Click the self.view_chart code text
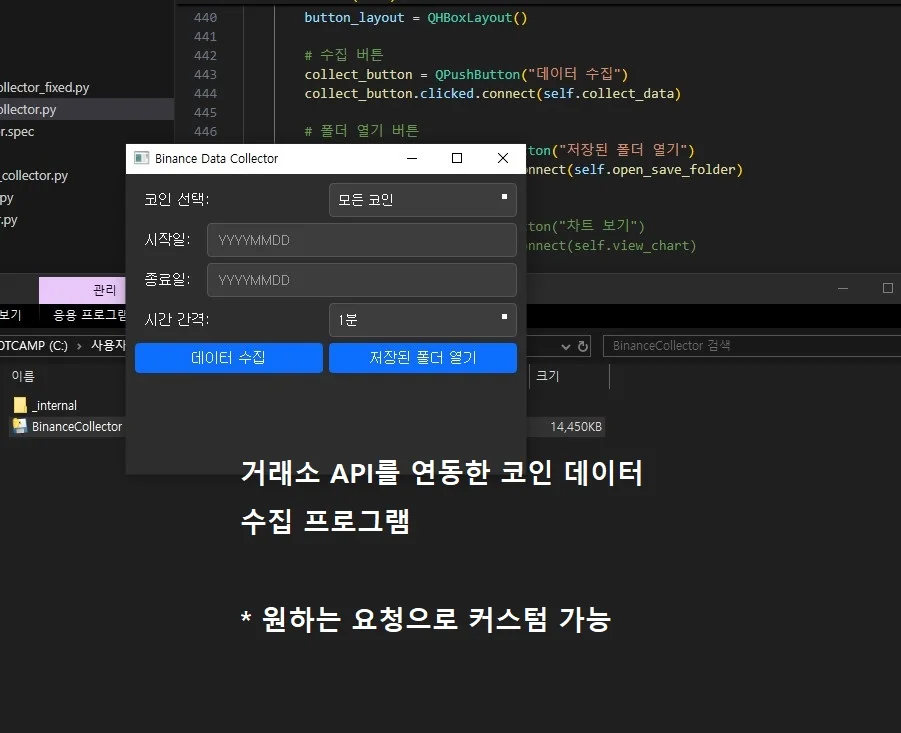The width and height of the screenshot is (901, 733). pos(631,246)
